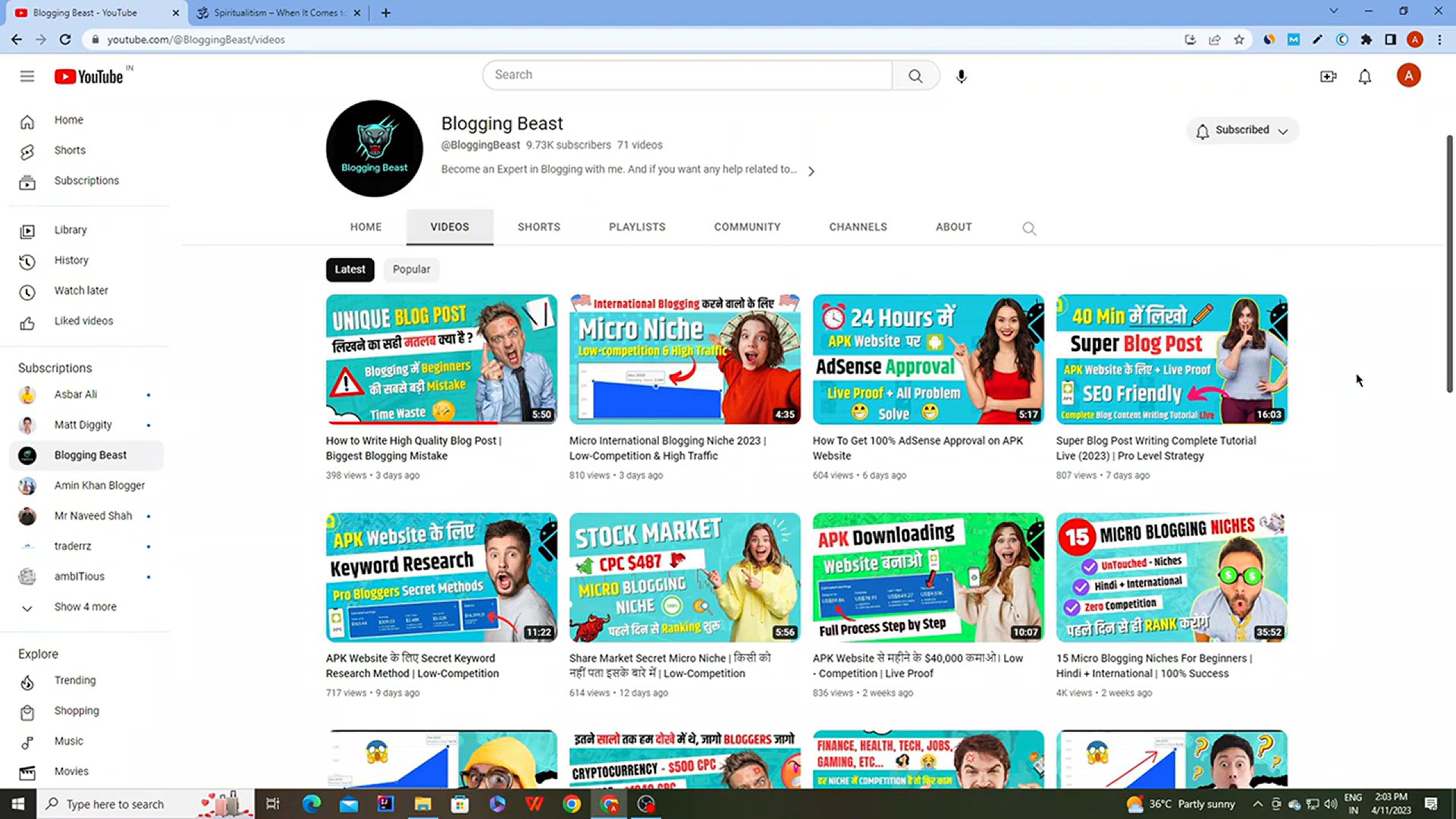Open Mr Naveed Shah subscription
The height and width of the screenshot is (819, 1456).
click(x=86, y=516)
